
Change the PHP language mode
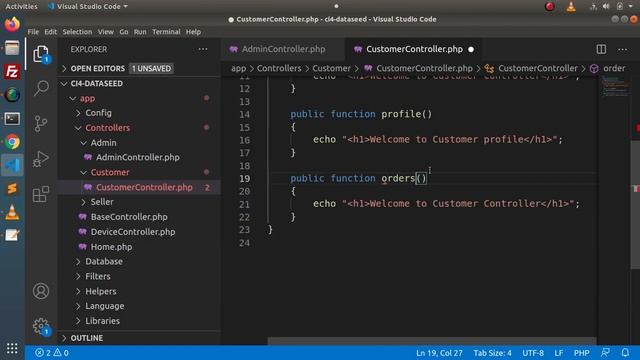tap(581, 353)
